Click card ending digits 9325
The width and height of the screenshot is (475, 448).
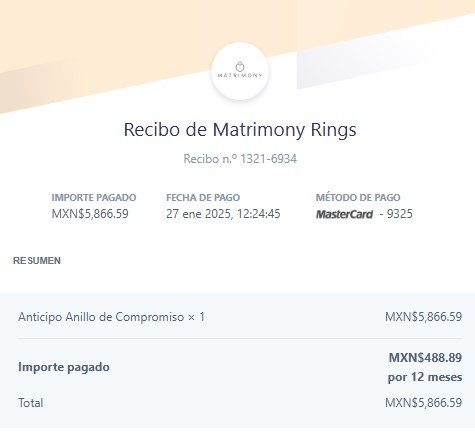(x=400, y=214)
